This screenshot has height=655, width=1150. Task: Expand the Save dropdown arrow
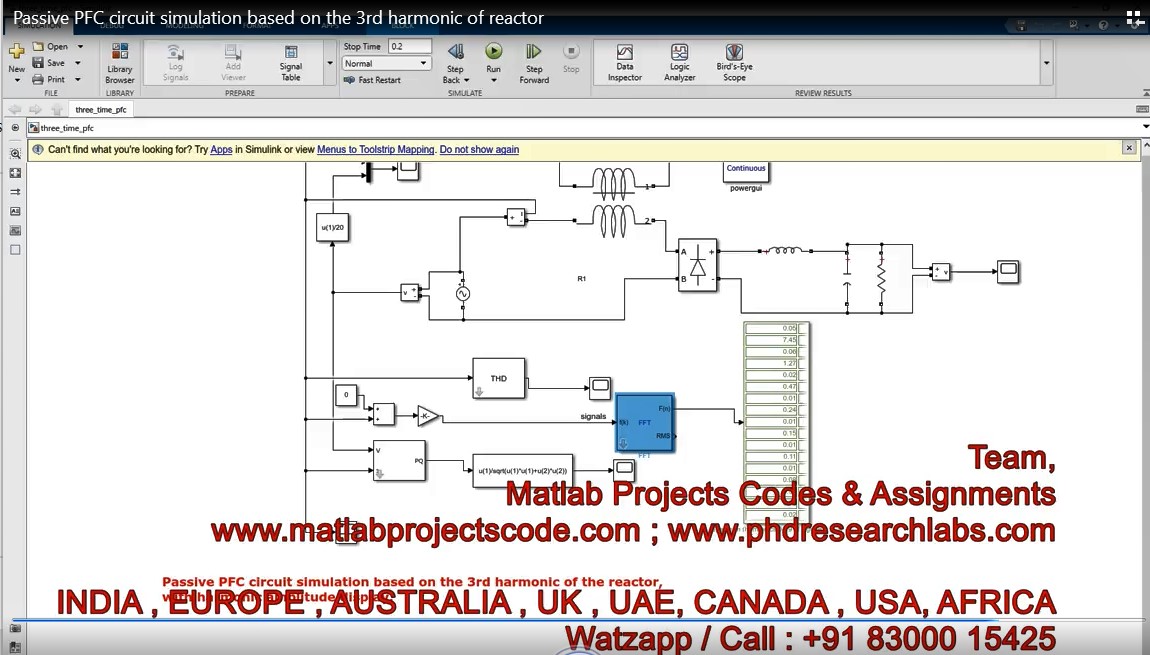pyautogui.click(x=78, y=63)
